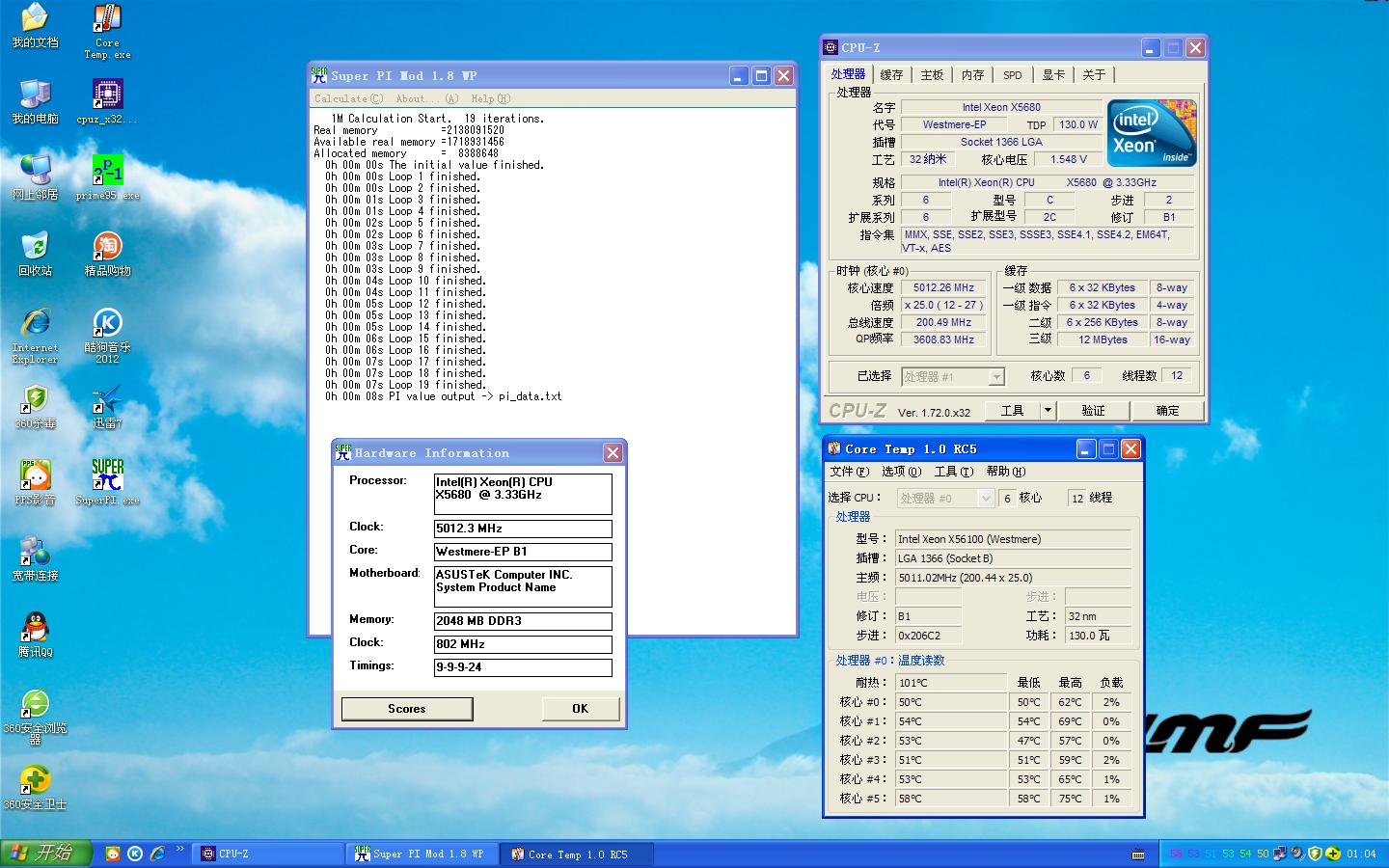Click the Scores button in Hardware Information
The width and height of the screenshot is (1389, 868).
[x=407, y=709]
